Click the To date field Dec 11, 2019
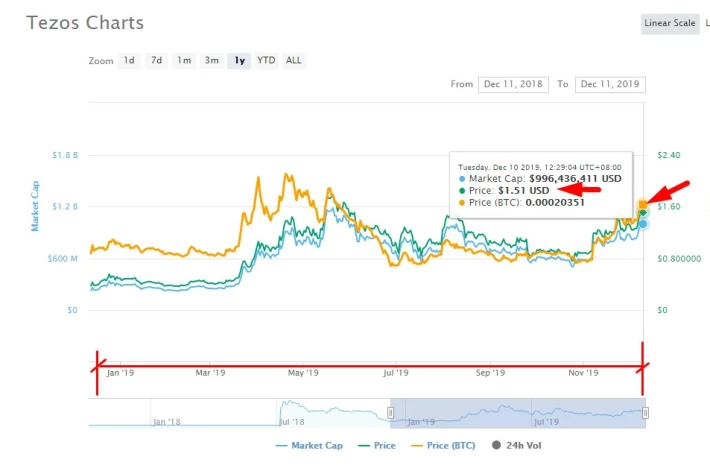This screenshot has width=710, height=471. pyautogui.click(x=610, y=84)
